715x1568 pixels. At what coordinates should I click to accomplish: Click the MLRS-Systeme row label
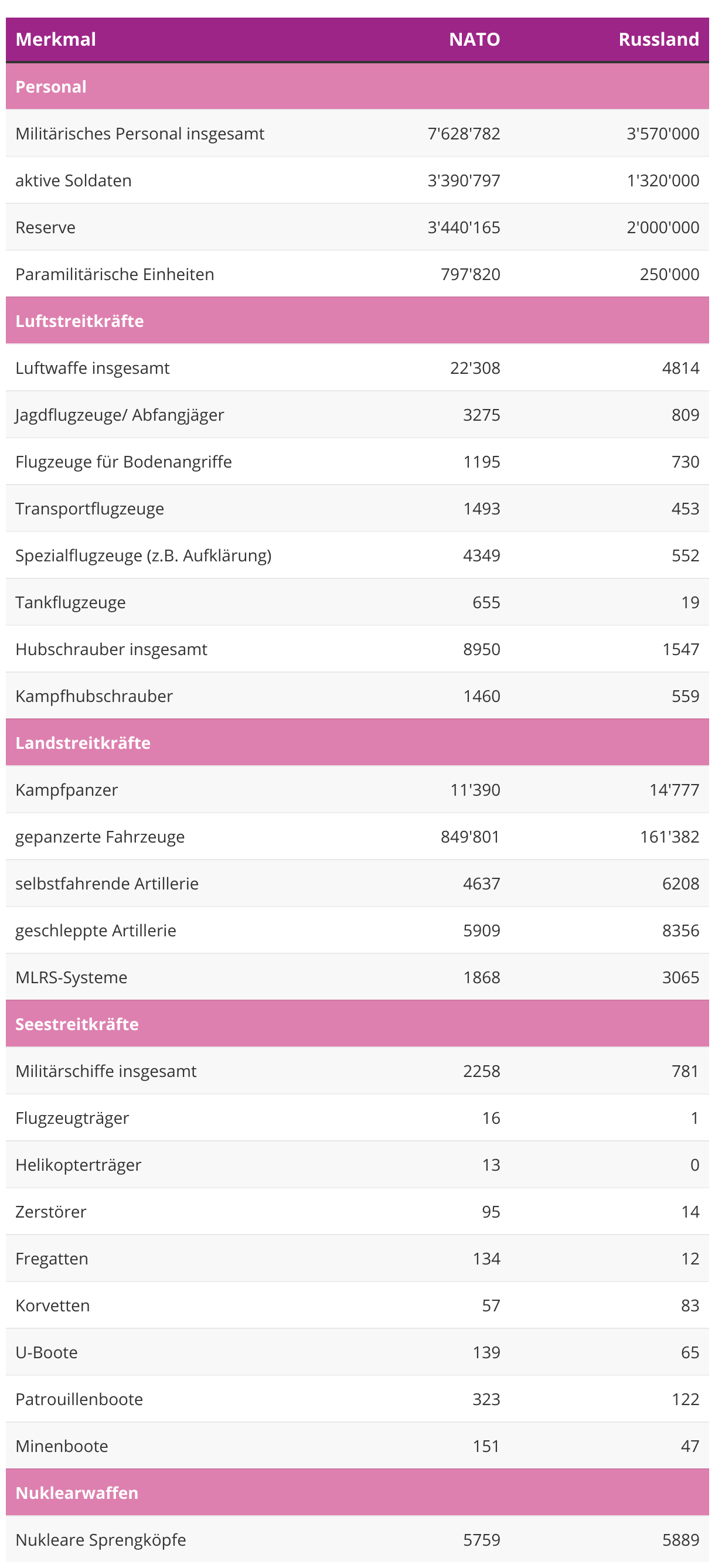click(x=71, y=977)
